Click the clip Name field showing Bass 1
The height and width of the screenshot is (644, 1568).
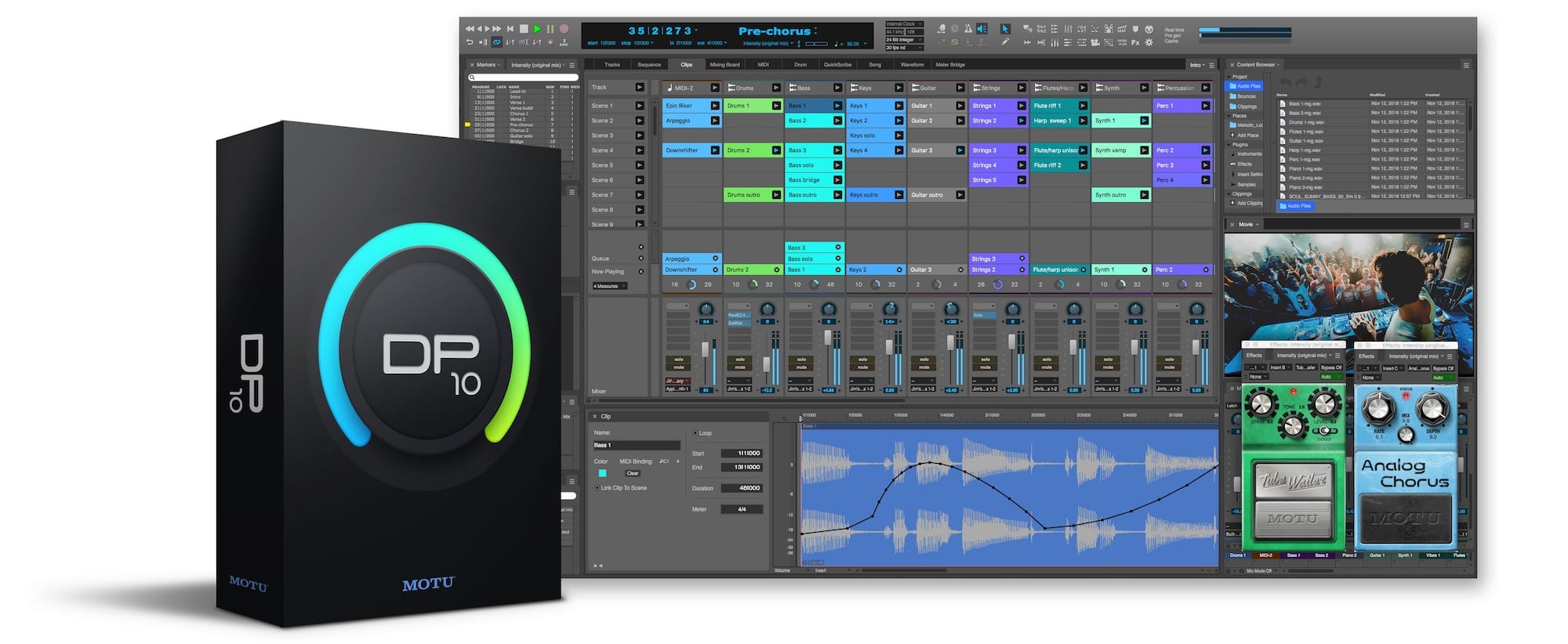(x=637, y=445)
